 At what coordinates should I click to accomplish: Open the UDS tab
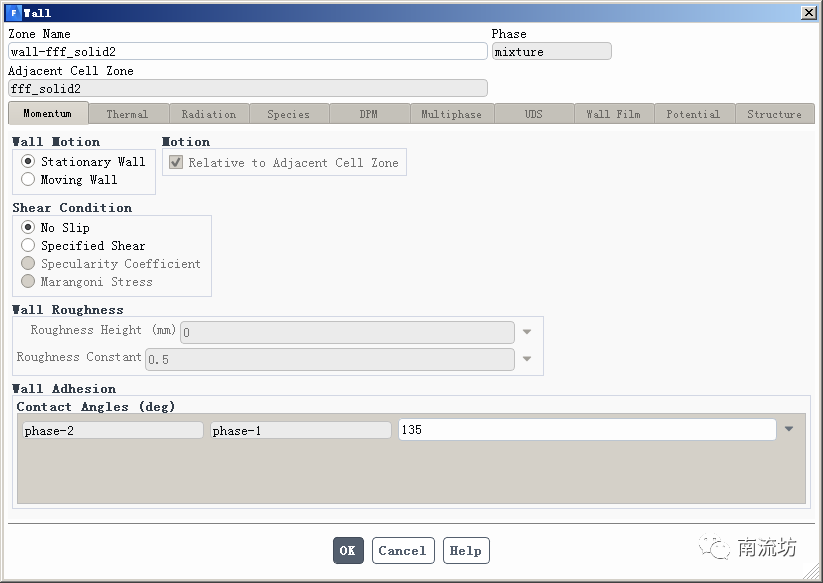click(x=533, y=114)
